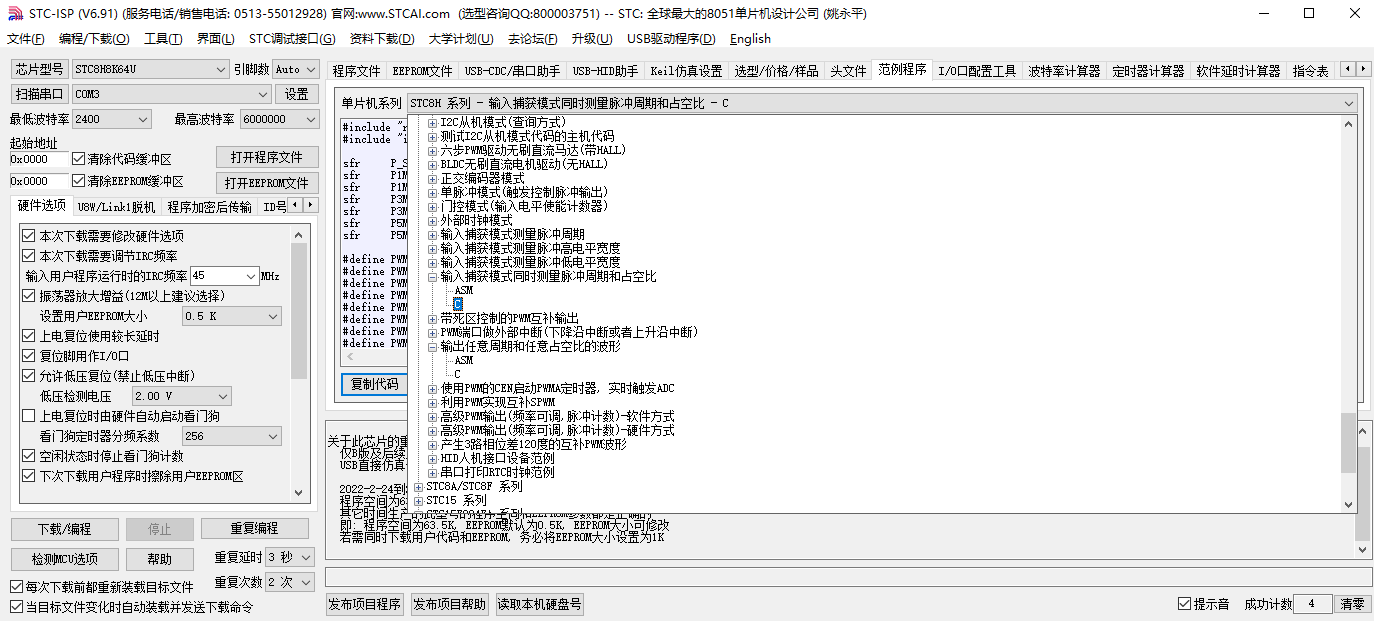Click the 复制代码 button

[x=374, y=384]
